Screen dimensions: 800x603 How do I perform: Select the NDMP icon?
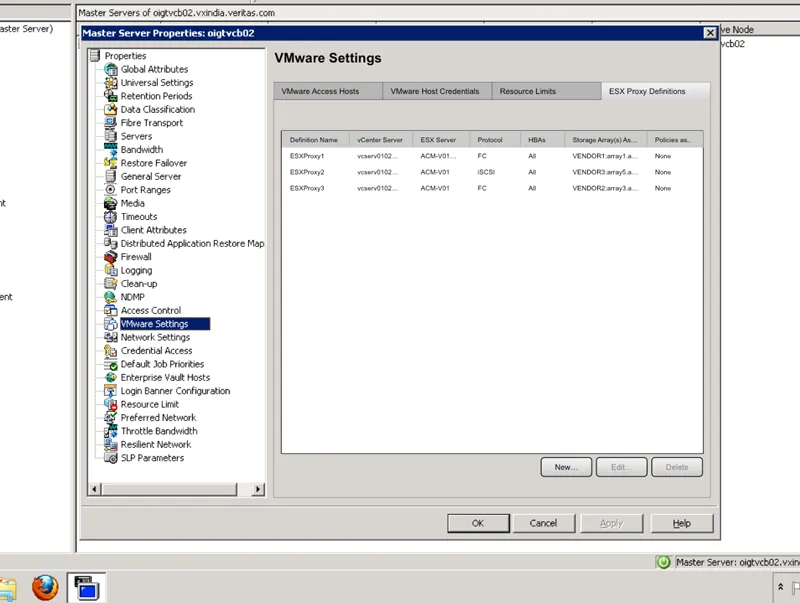tap(111, 297)
